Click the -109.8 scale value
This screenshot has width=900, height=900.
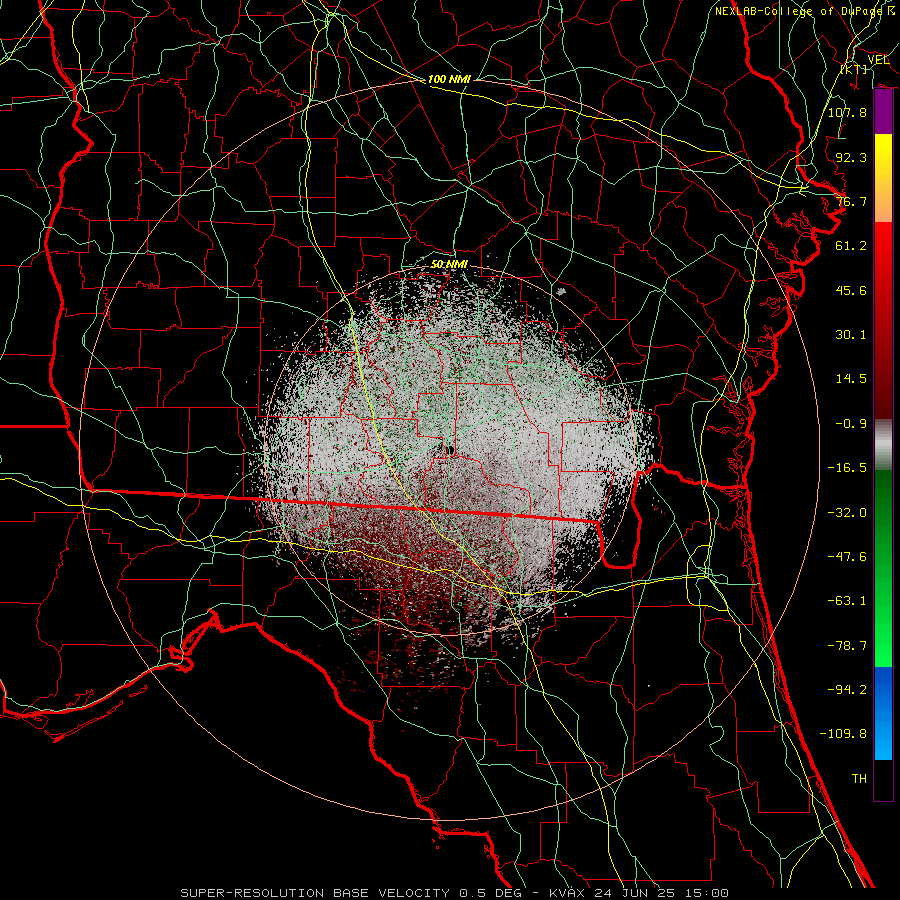(x=843, y=734)
